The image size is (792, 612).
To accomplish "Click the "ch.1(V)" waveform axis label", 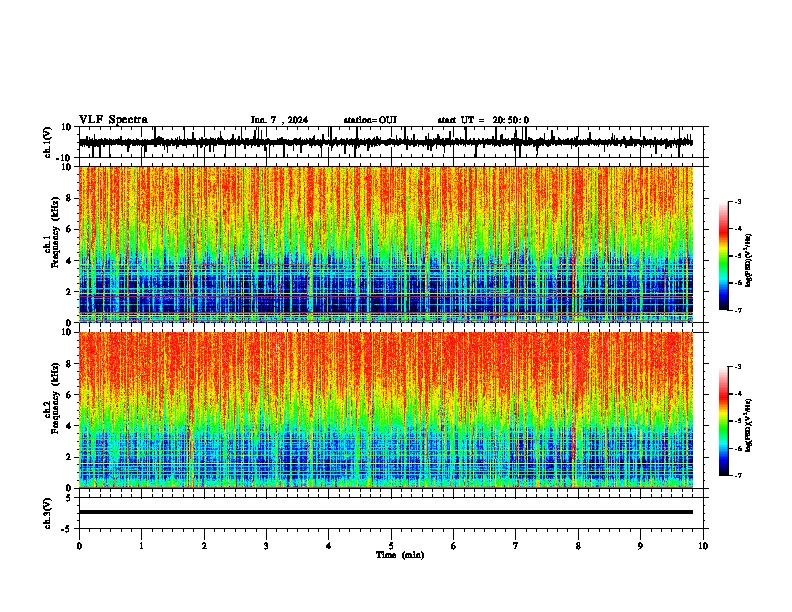I will click(48, 142).
